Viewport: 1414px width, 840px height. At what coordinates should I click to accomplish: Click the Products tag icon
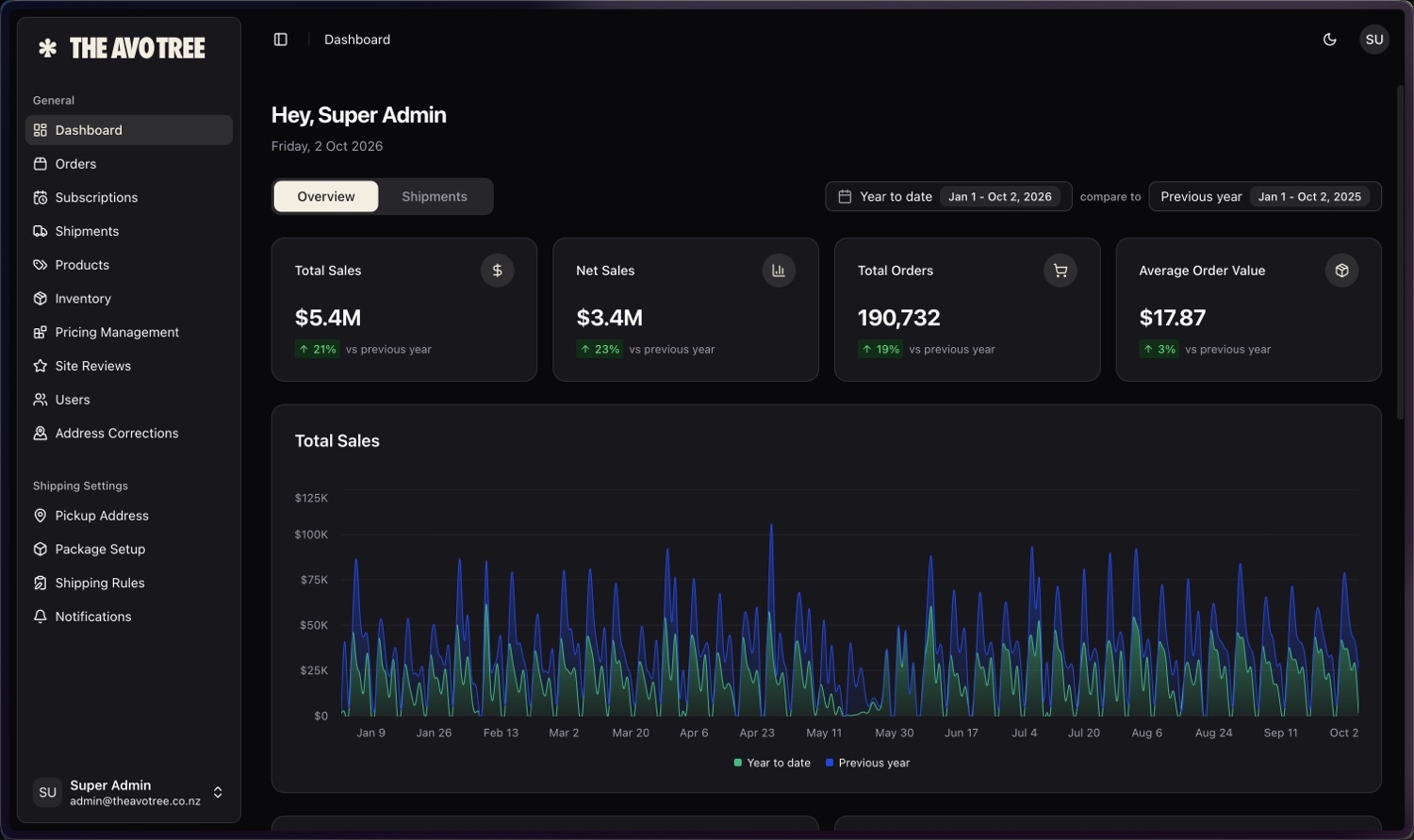41,265
